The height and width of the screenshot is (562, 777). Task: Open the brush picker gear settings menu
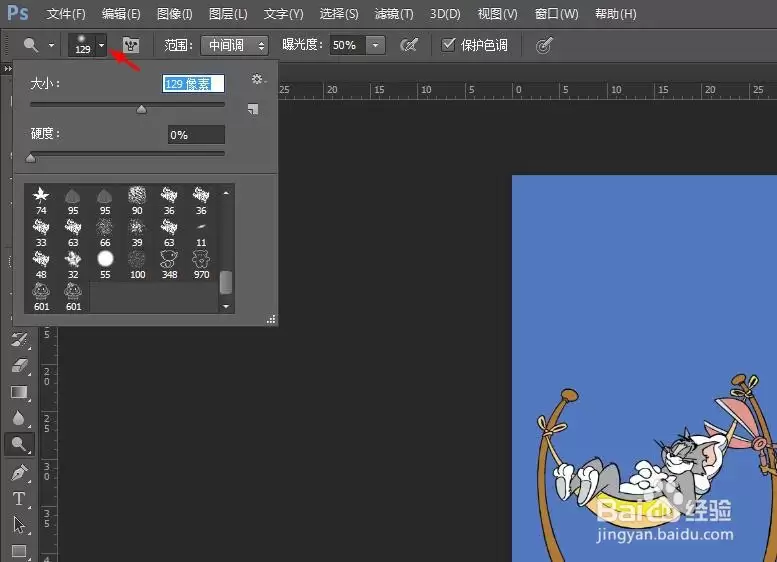[x=258, y=79]
